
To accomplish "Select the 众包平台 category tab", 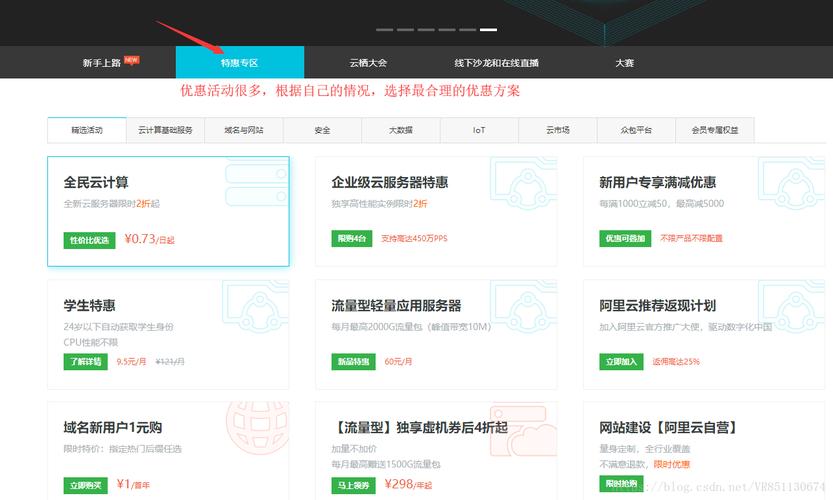I will [636, 130].
